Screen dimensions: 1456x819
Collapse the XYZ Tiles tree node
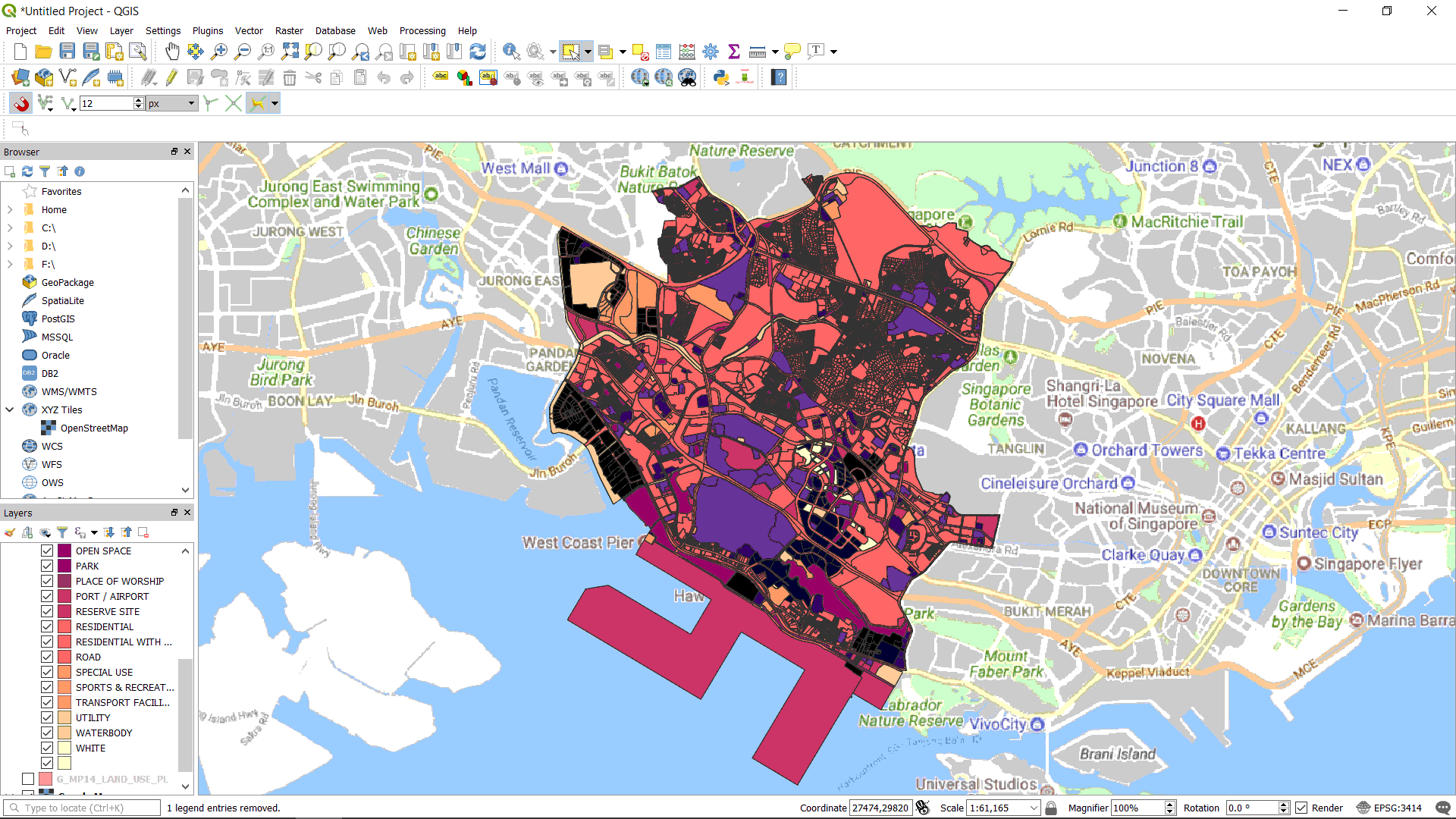pos(10,409)
